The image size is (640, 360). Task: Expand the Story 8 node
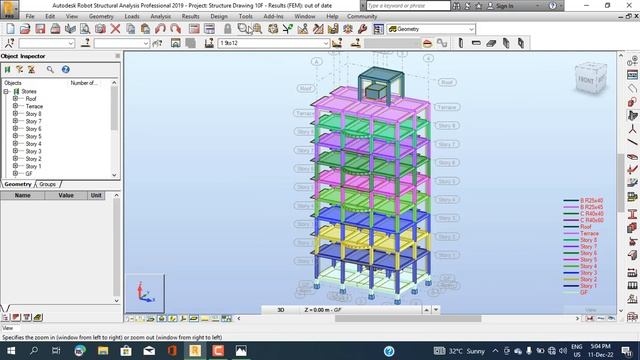pos(15,114)
